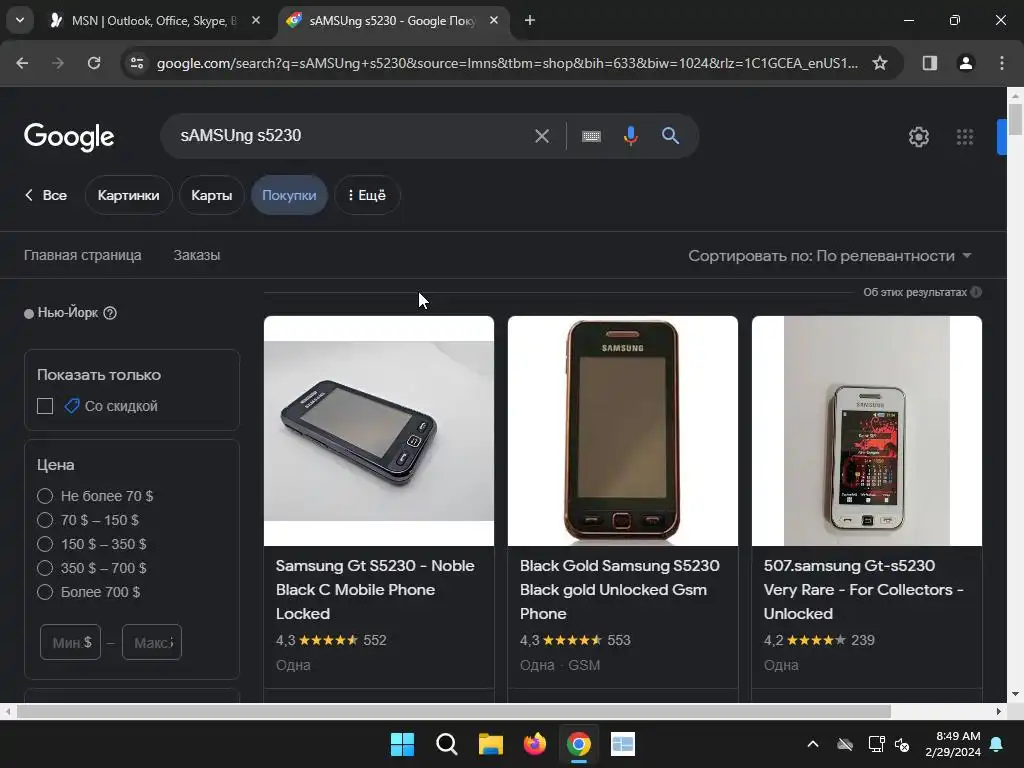Enable the Со скидкой checkbox

[45, 406]
